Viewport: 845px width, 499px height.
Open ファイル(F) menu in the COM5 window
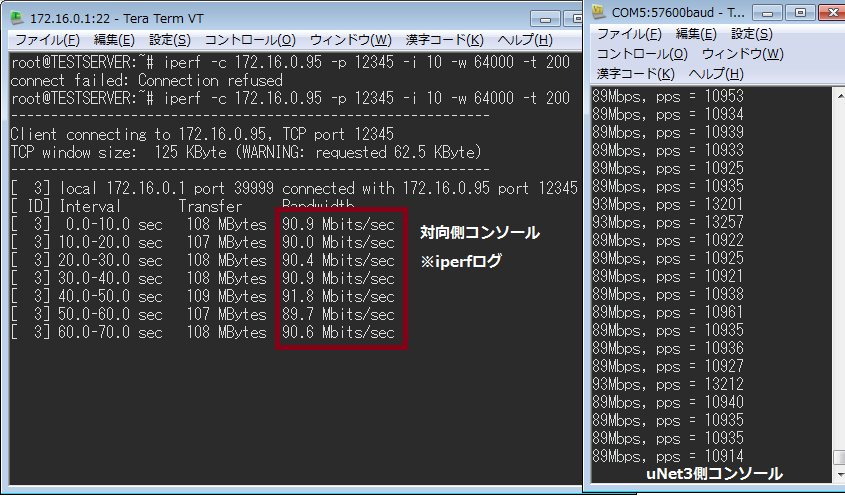click(x=631, y=34)
